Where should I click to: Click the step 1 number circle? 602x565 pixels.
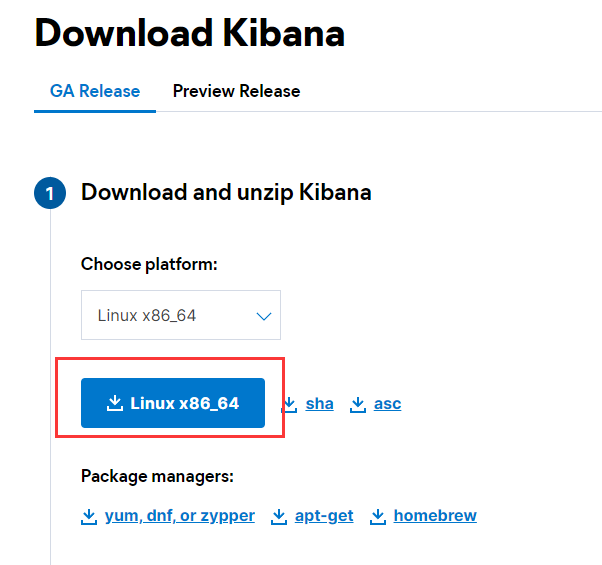[50, 193]
